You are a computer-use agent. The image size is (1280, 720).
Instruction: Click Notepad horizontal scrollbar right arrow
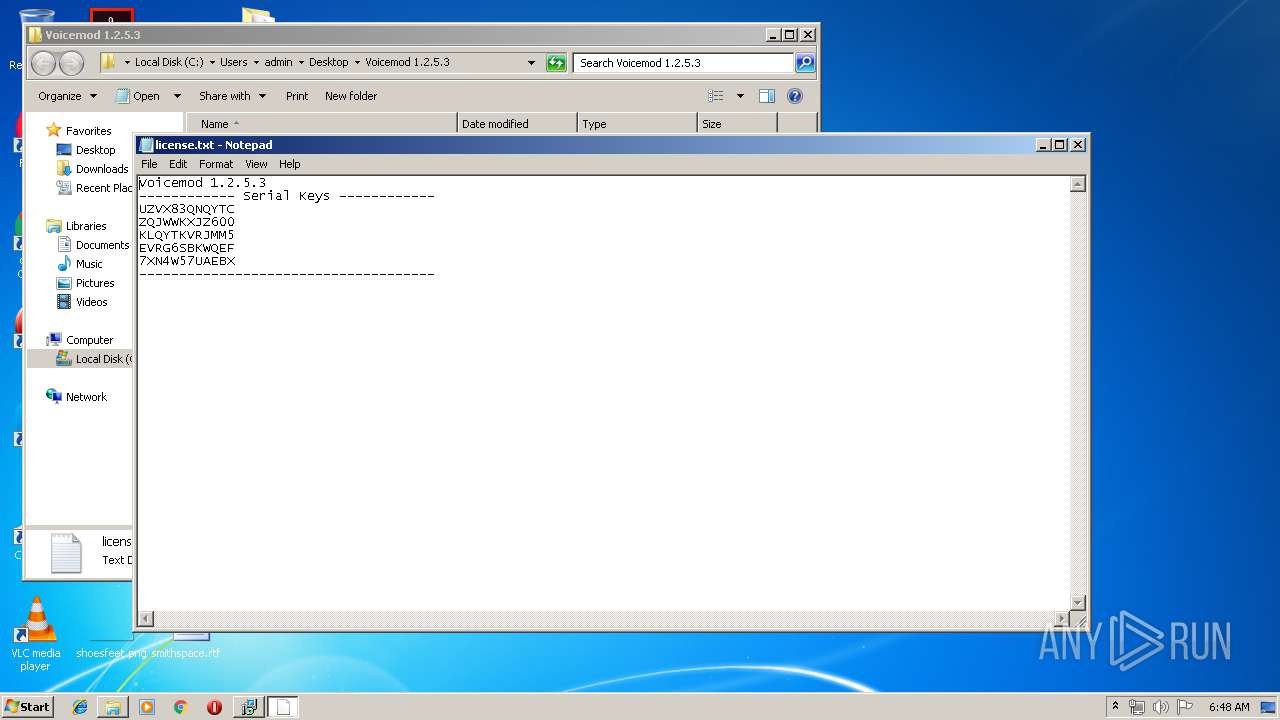(x=1061, y=619)
